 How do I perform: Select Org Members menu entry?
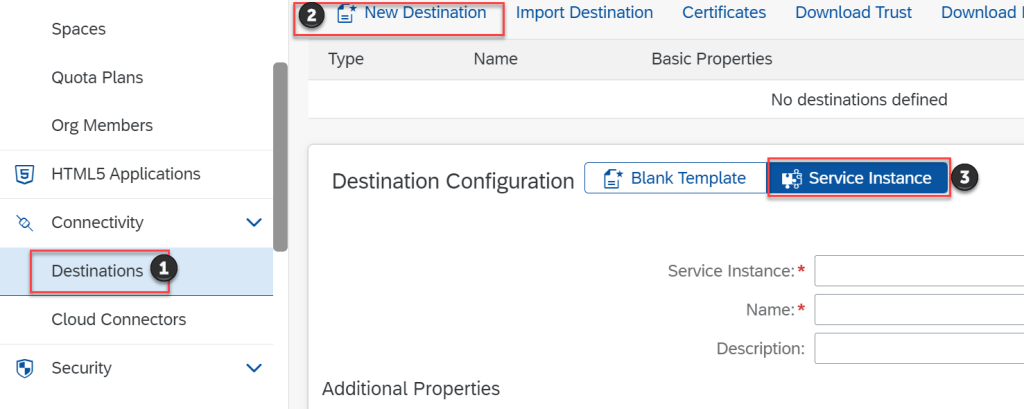(102, 126)
